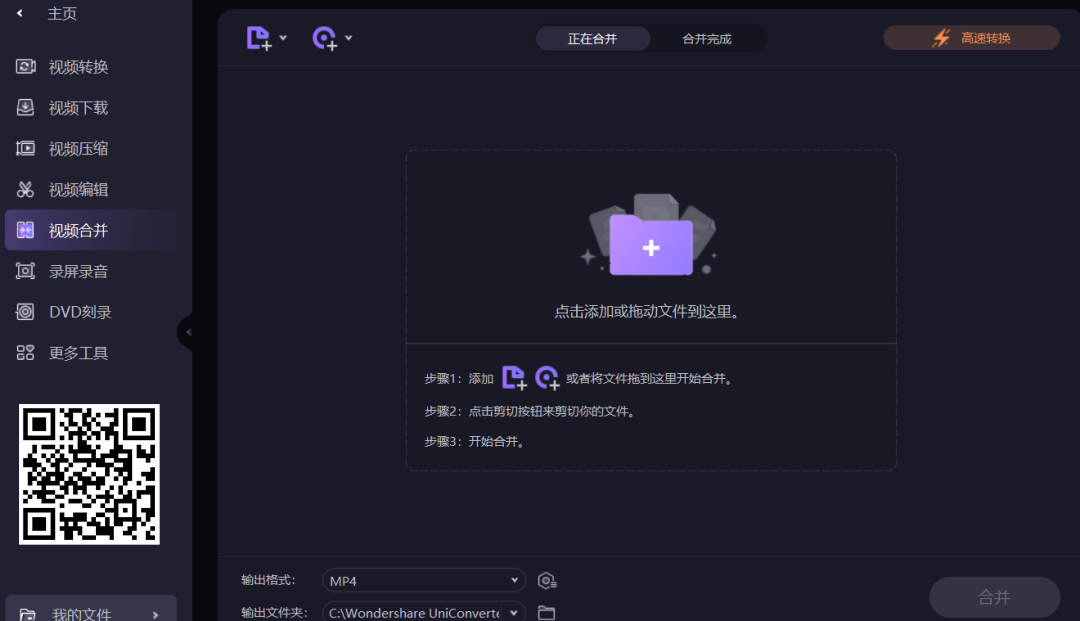Viewport: 1080px width, 621px height.
Task: Select the 正在合并 tab
Action: [x=593, y=38]
